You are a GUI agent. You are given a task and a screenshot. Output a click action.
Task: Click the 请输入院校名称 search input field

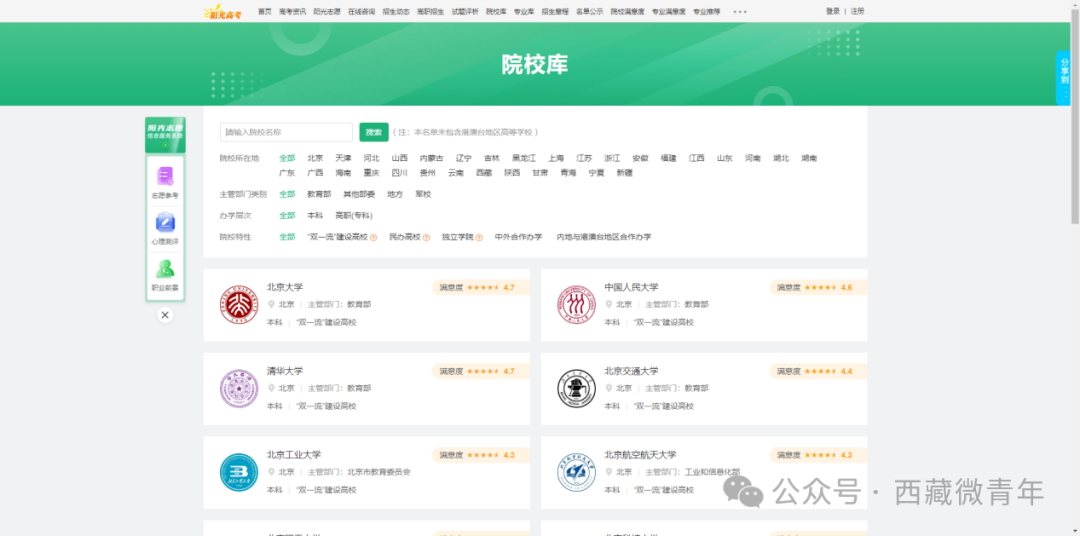pyautogui.click(x=287, y=132)
